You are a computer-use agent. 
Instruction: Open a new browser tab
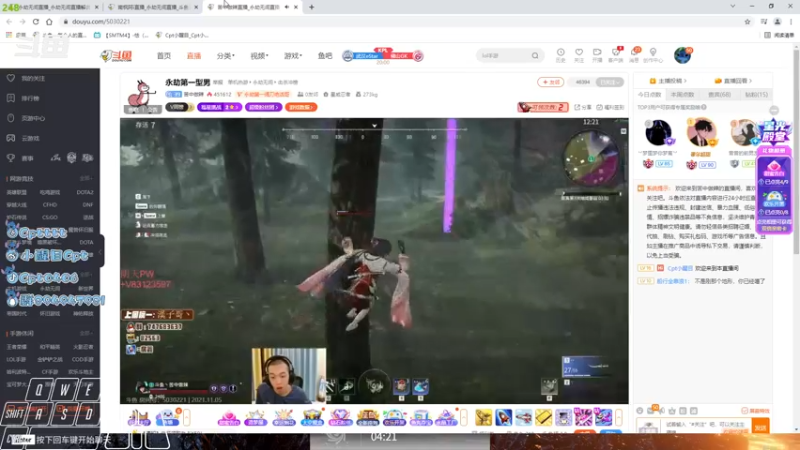[311, 7]
